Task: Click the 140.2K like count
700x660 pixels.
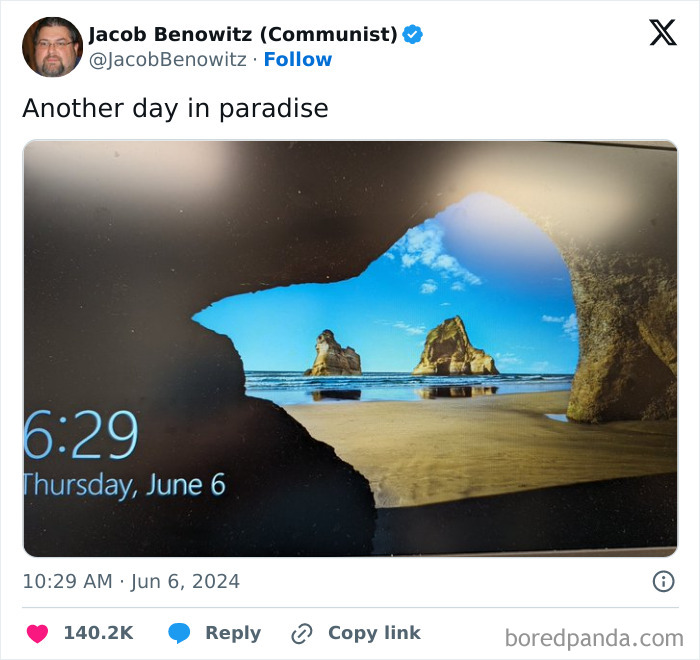Action: tap(99, 633)
